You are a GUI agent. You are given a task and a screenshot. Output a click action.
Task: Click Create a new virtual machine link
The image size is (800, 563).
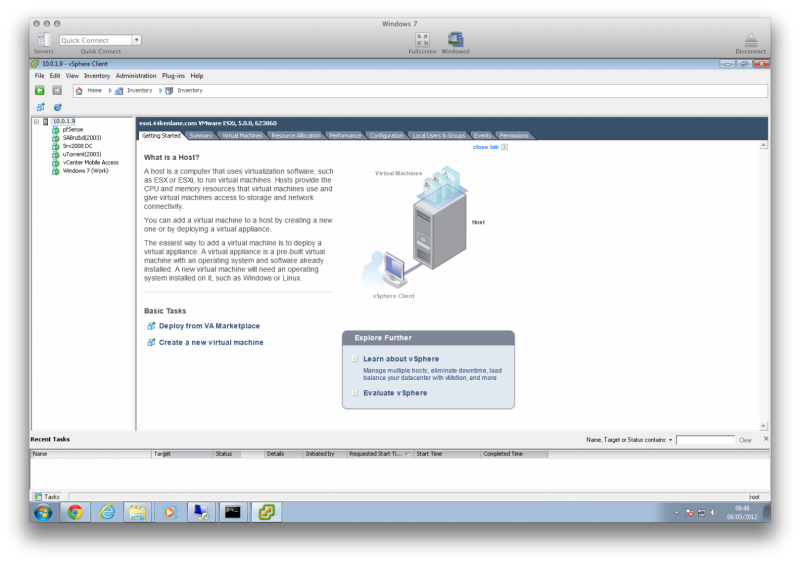click(x=211, y=342)
